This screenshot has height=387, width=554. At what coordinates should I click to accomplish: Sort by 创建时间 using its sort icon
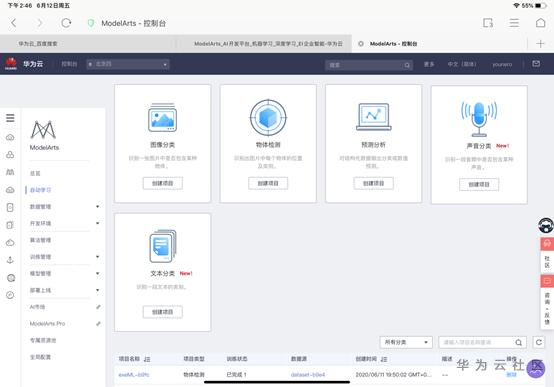coord(384,359)
